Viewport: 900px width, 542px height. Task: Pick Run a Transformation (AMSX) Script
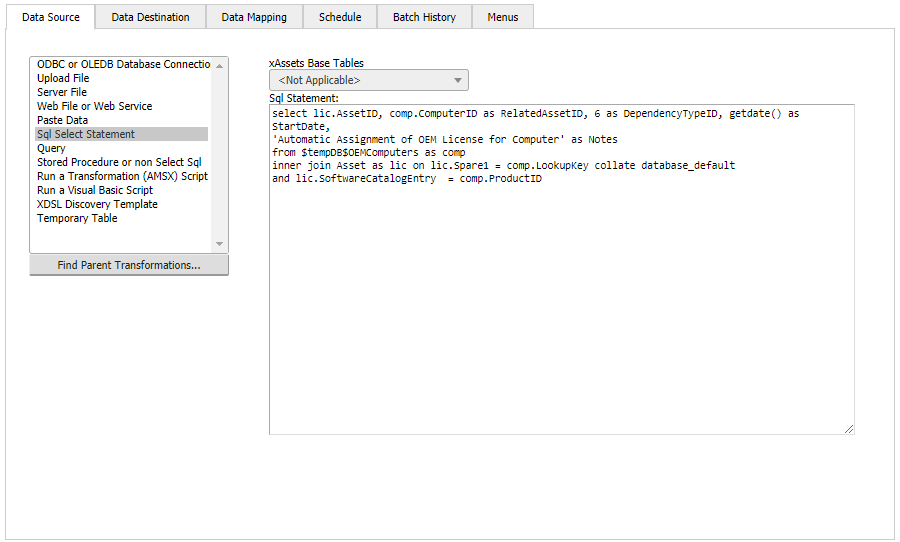(122, 176)
